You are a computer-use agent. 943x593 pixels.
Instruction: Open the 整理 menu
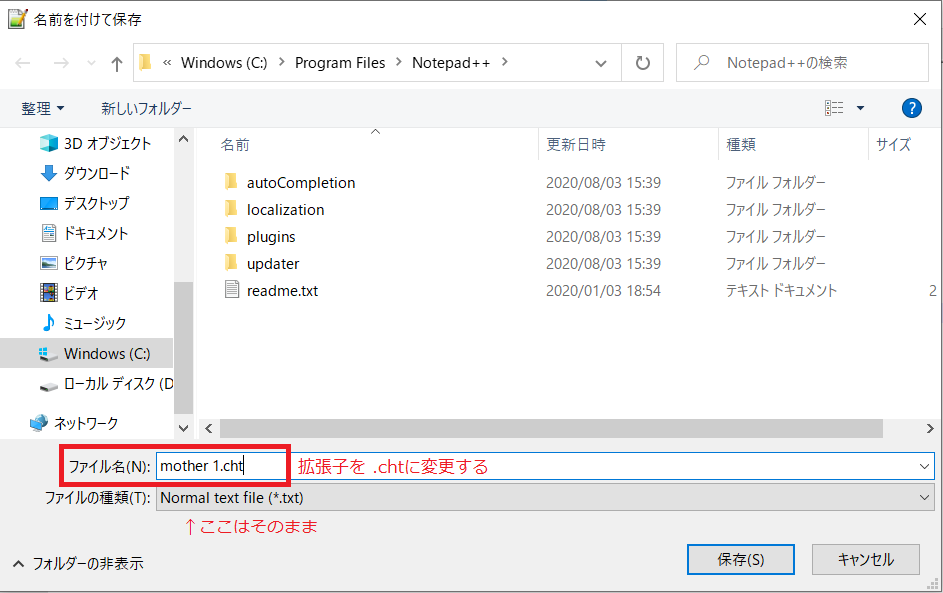click(43, 108)
